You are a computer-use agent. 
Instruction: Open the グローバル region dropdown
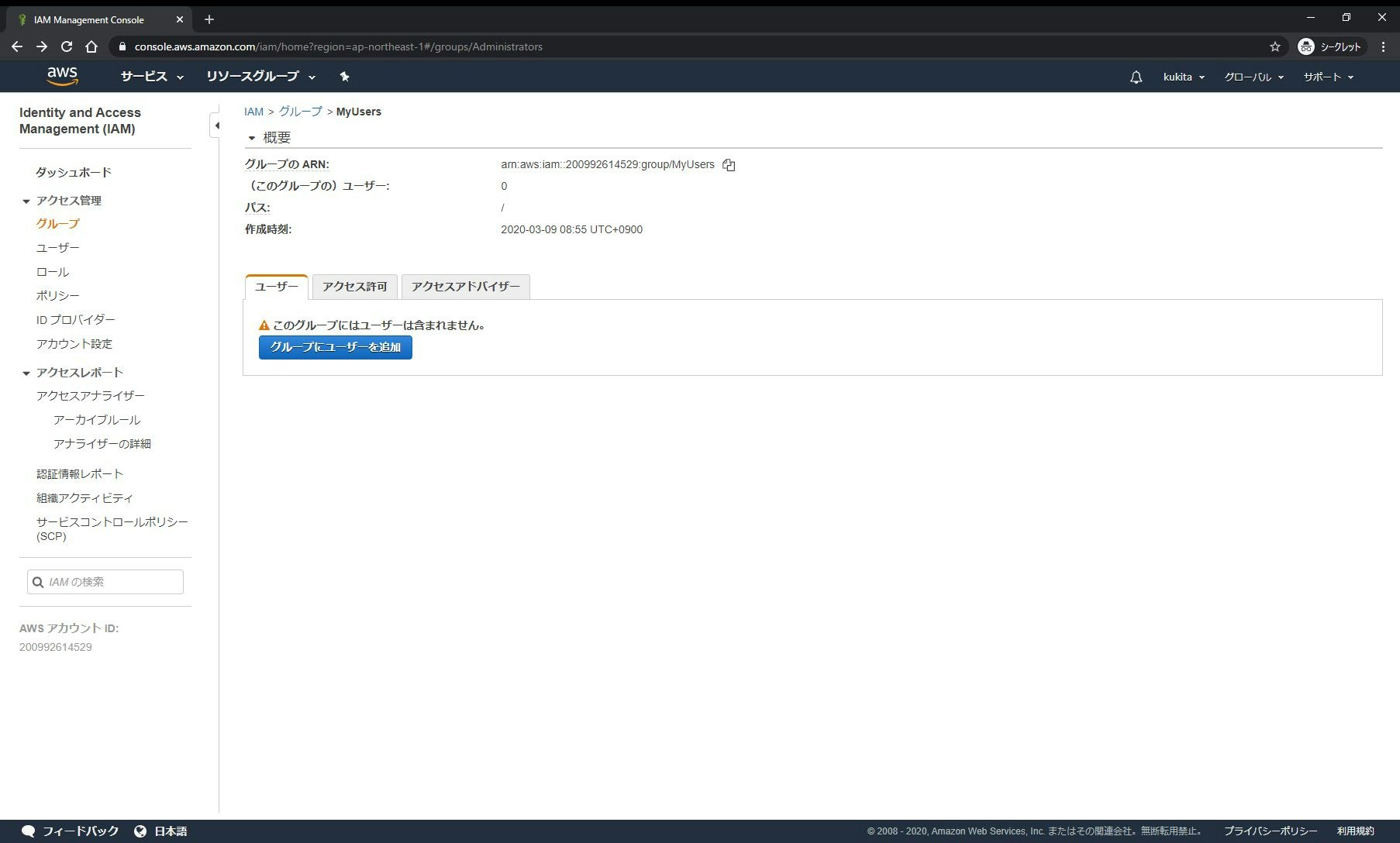1253,77
